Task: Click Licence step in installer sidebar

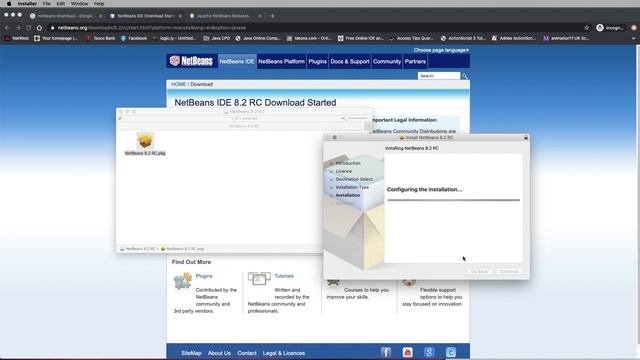Action: click(x=343, y=171)
